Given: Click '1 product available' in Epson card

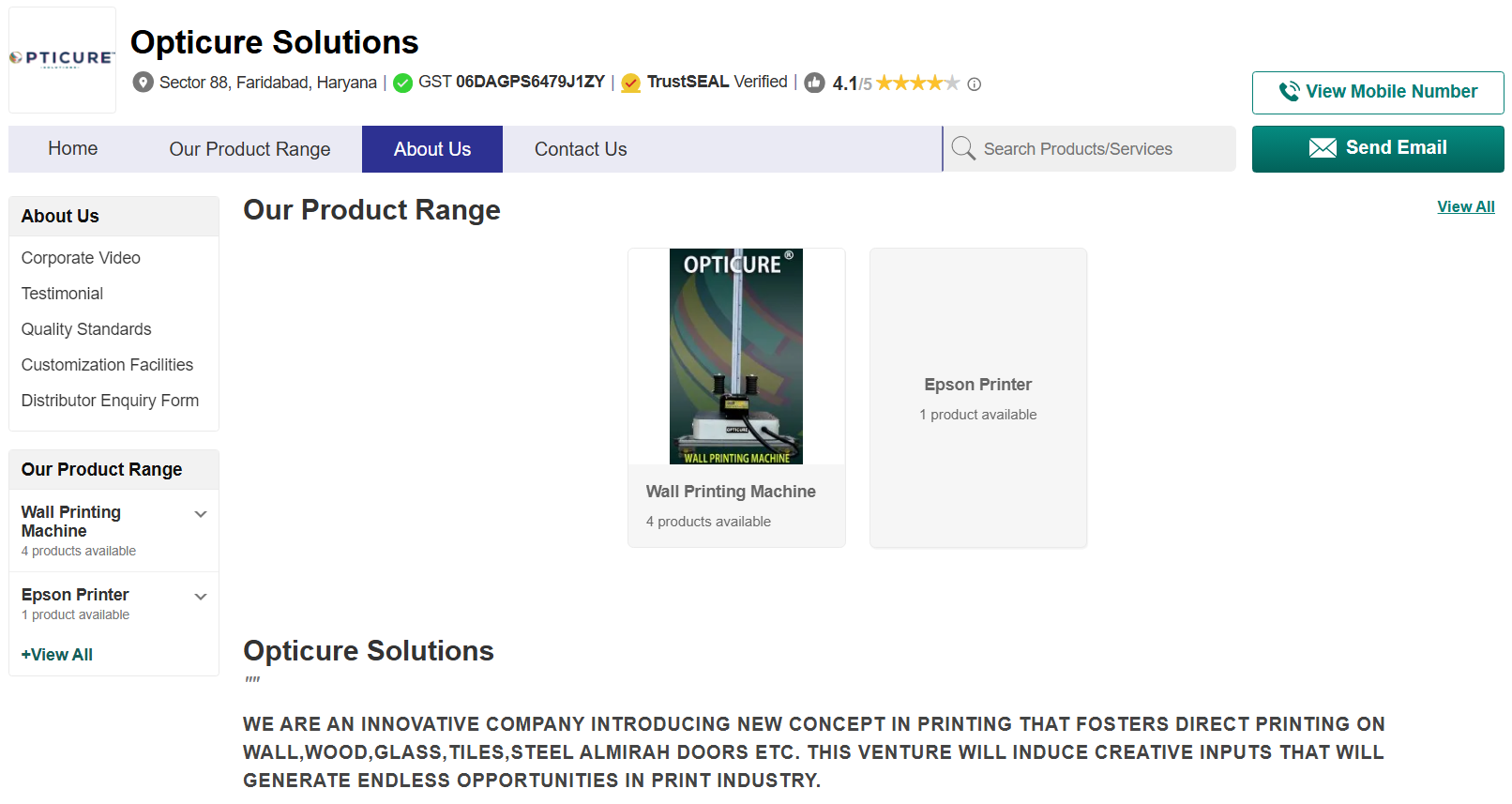Looking at the screenshot, I should click(978, 415).
